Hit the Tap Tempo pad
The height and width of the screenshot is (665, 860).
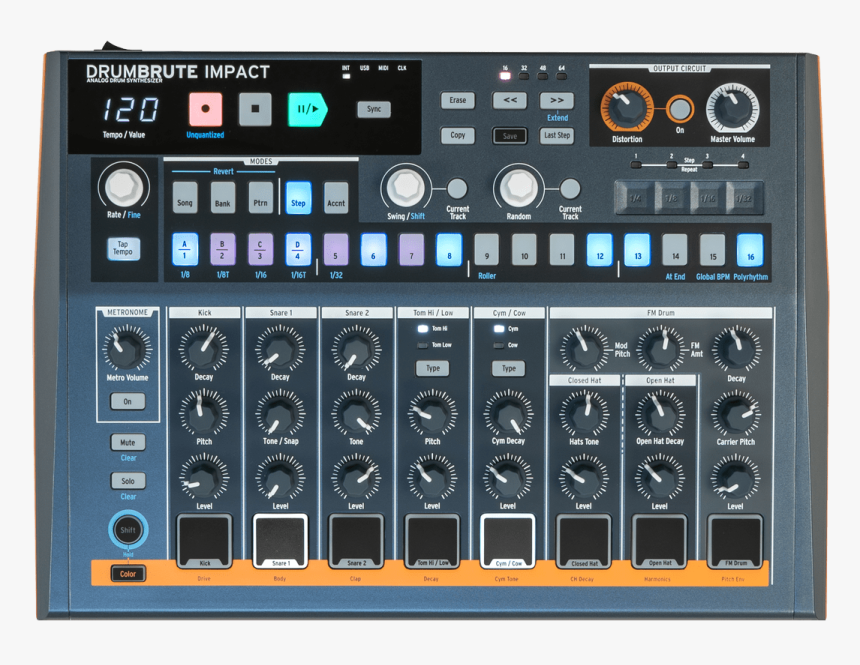click(x=124, y=248)
